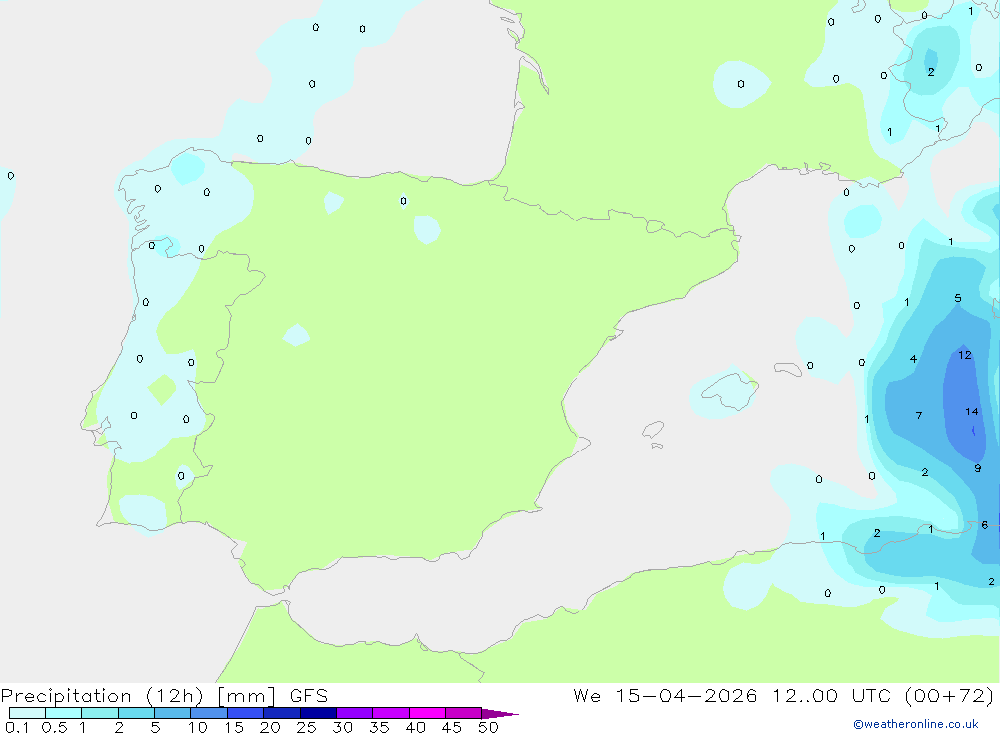Click the 0.1–0.5 mm legend color swatch
The height and width of the screenshot is (733, 1000).
pos(27,713)
